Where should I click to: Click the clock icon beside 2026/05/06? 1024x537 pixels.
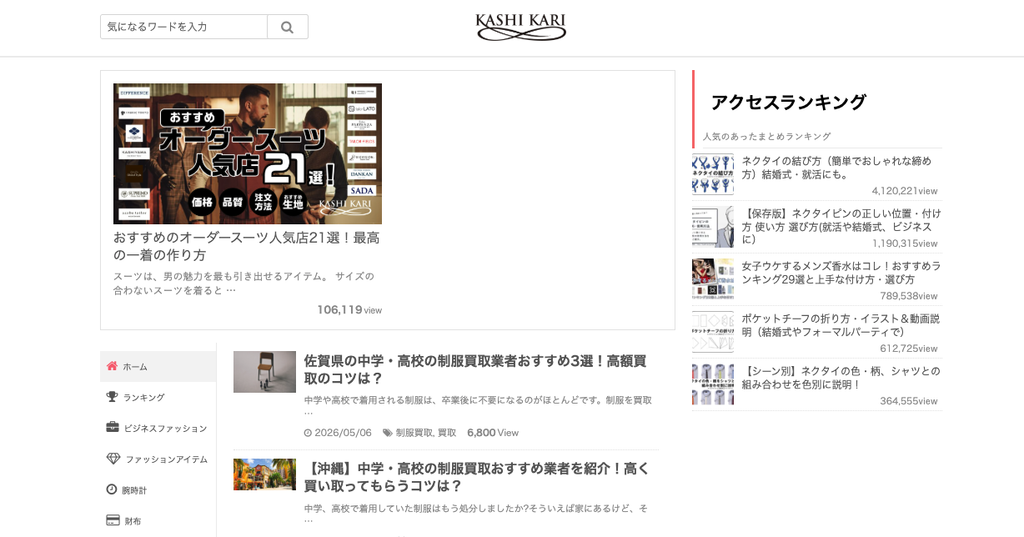pos(308,432)
